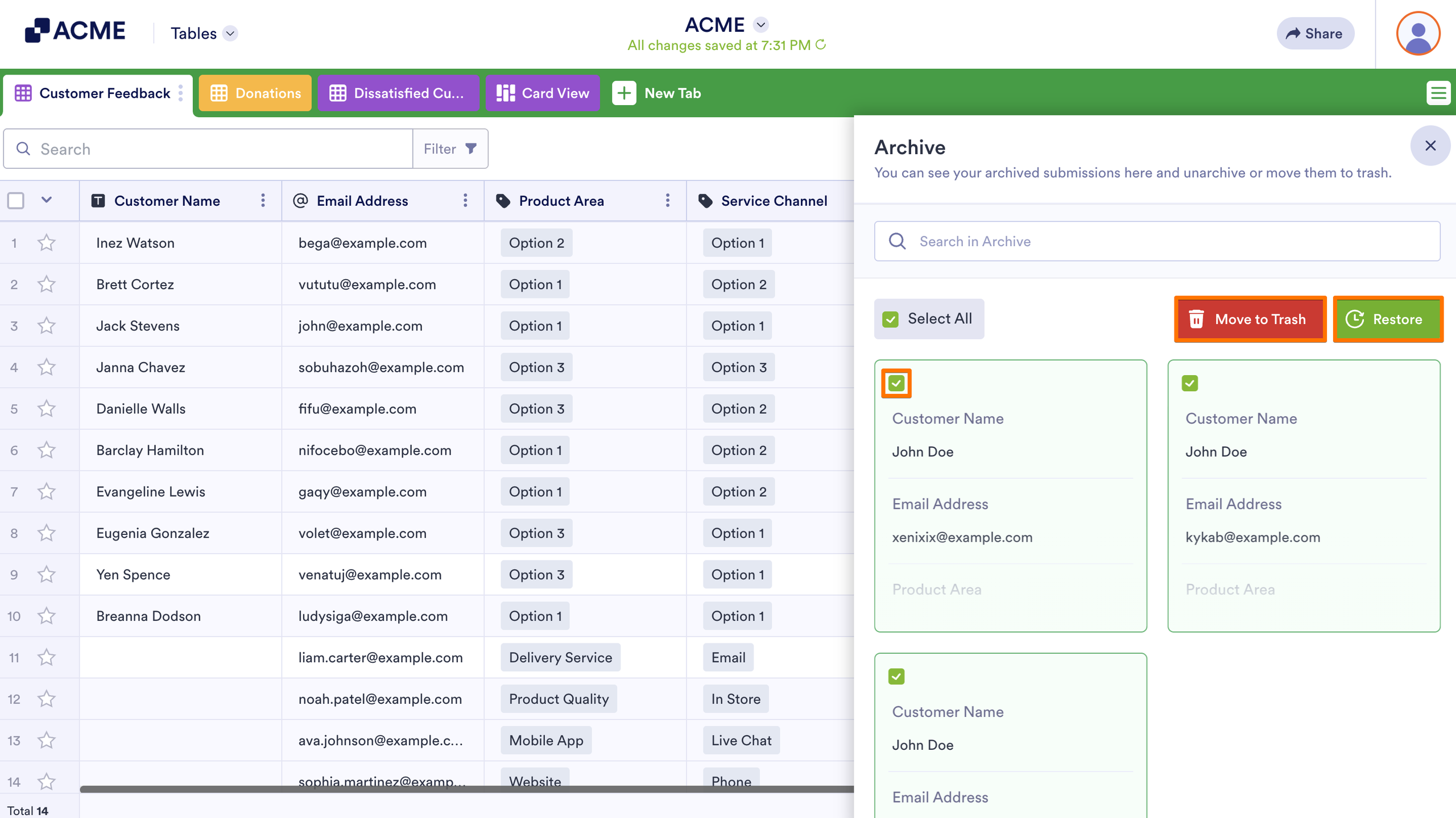Click the horizontal table scrollbar
The height and width of the screenshot is (818, 1456).
tap(466, 789)
